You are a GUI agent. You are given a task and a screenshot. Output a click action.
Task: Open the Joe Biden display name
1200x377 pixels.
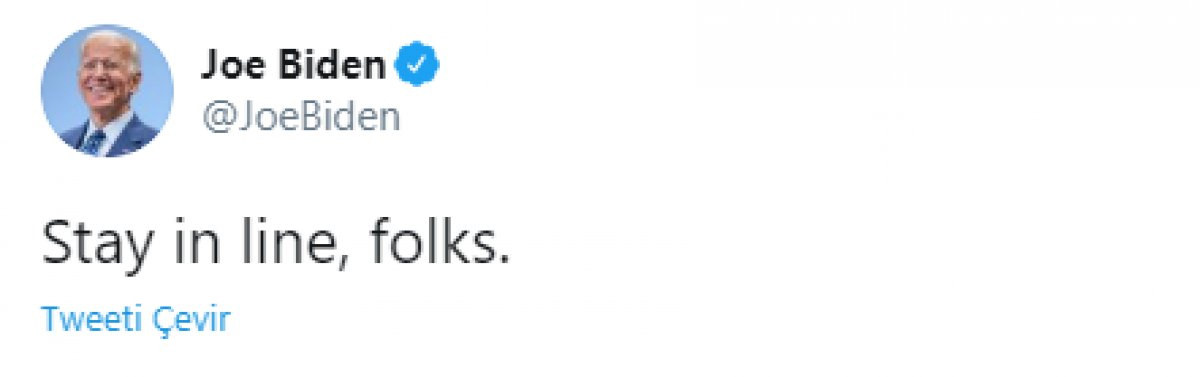click(x=293, y=68)
